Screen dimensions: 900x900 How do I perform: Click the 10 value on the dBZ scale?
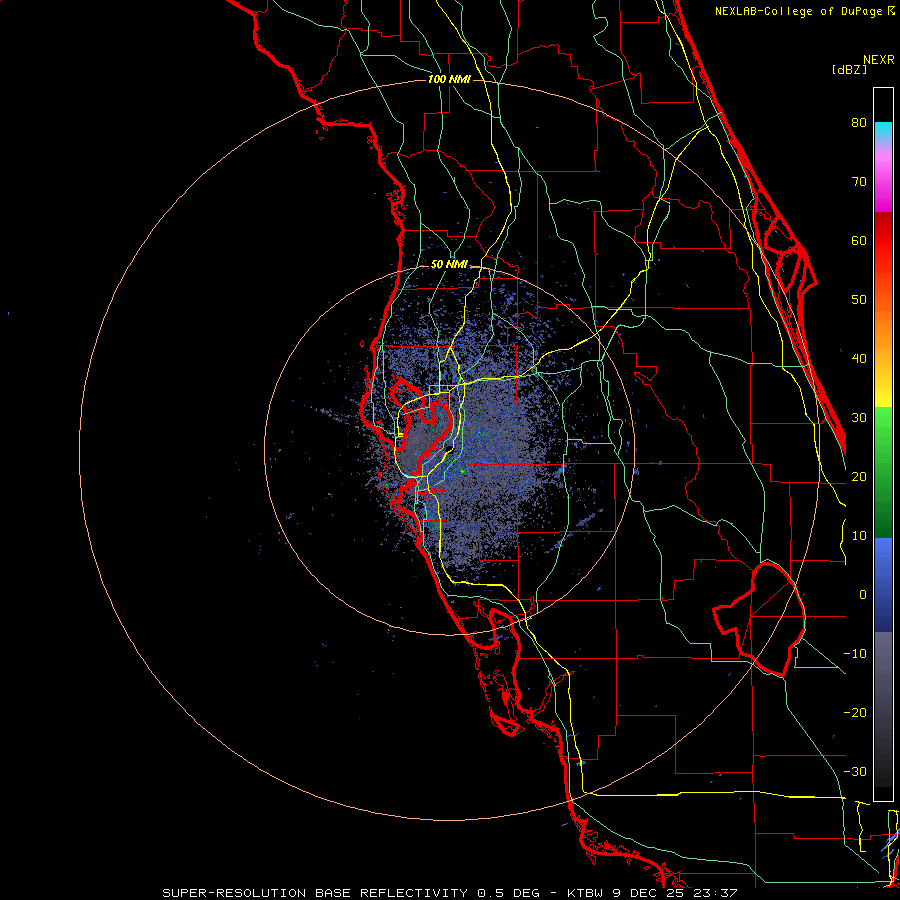click(859, 536)
